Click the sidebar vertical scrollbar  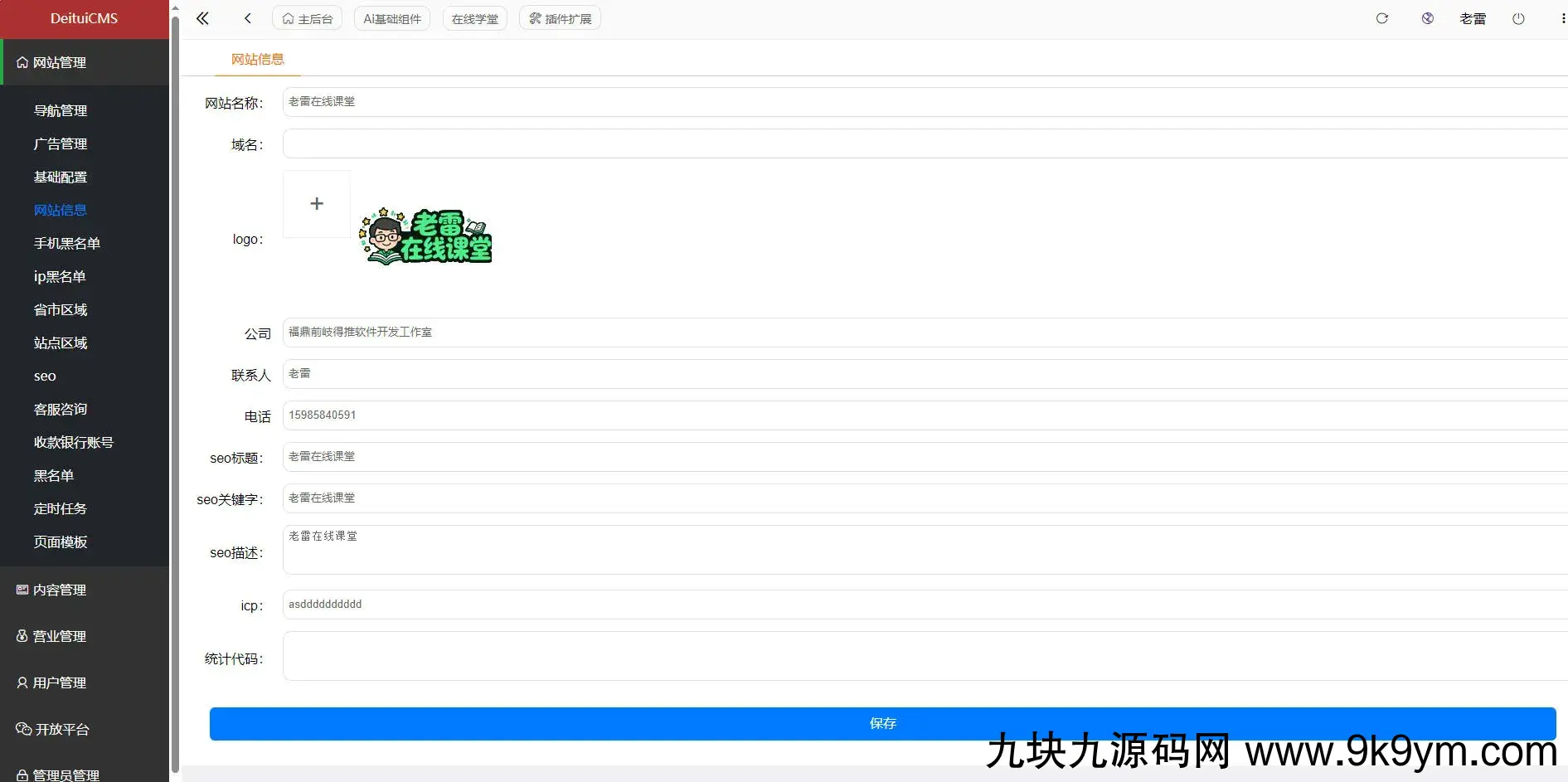(175, 390)
